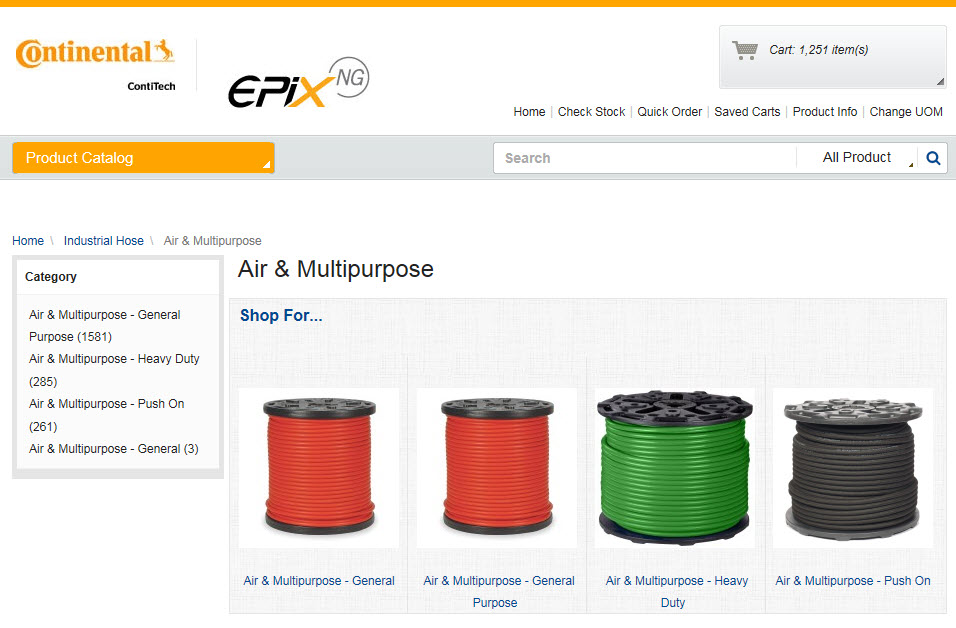This screenshot has width=956, height=628.
Task: Click the Continental logo
Action: [x=95, y=65]
